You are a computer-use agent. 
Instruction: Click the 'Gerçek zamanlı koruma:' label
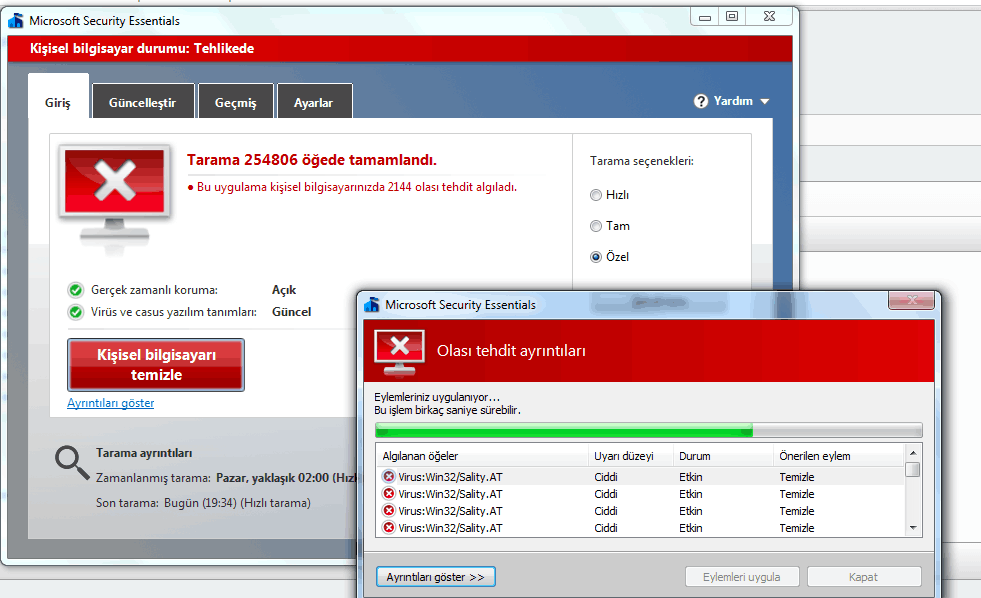pos(155,290)
